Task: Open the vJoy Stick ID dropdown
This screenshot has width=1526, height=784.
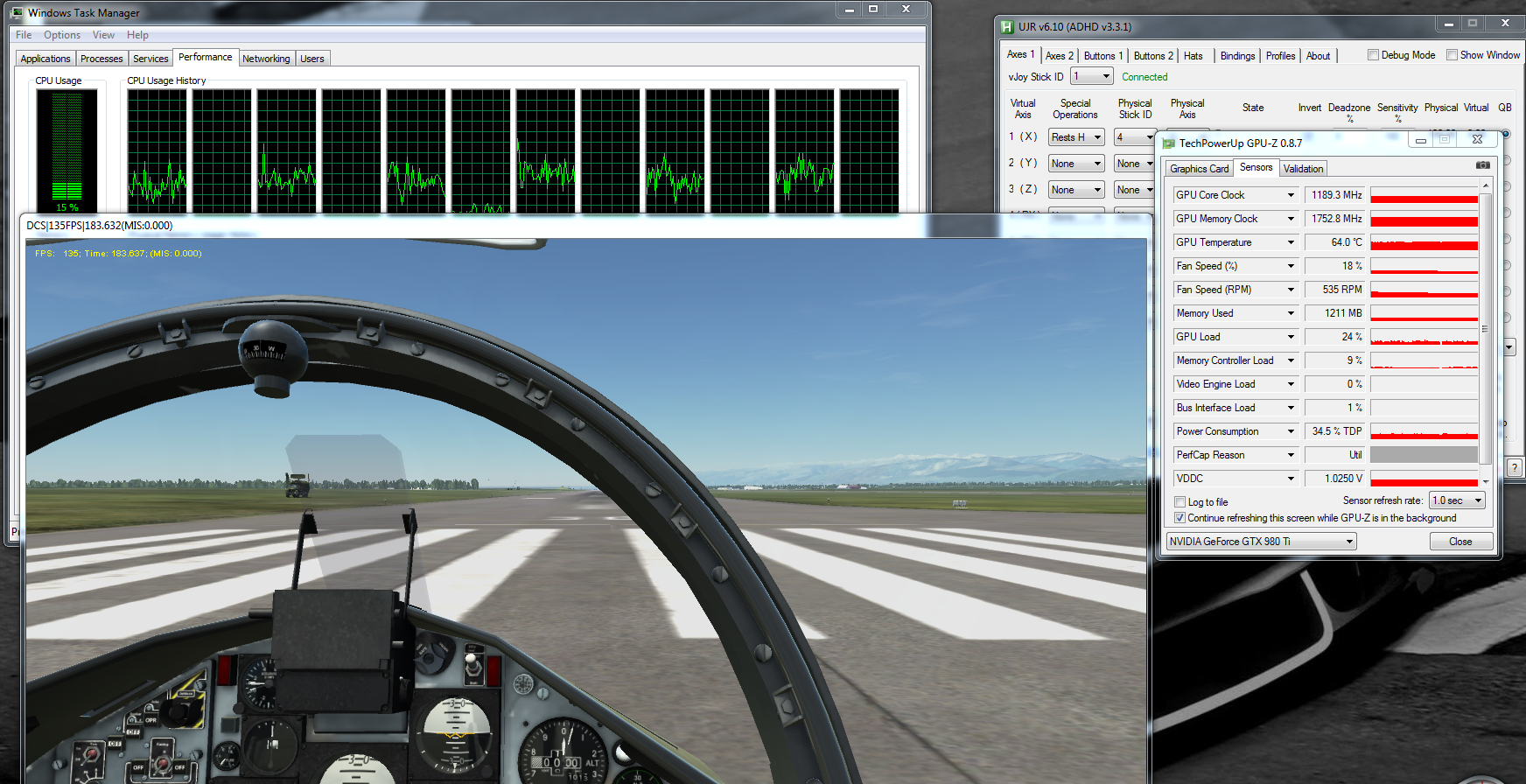Action: 1092,77
